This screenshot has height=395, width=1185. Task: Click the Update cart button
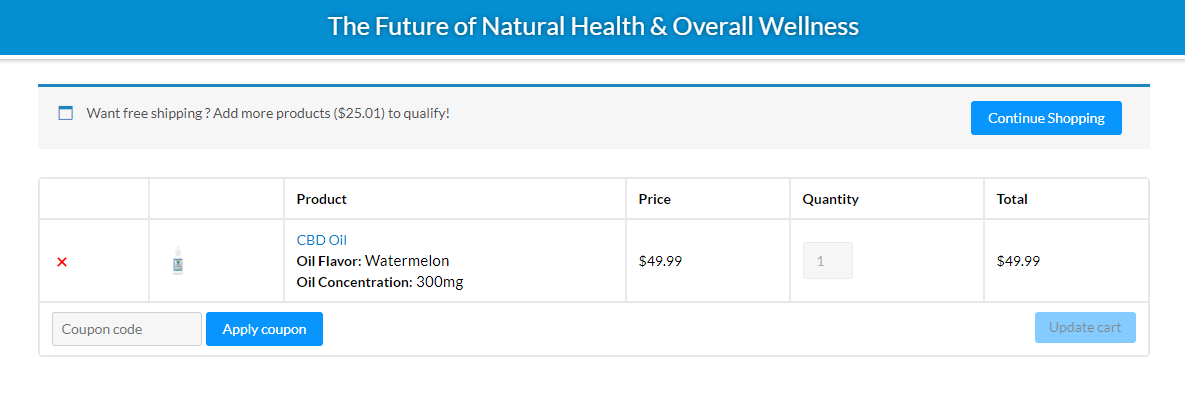(1084, 328)
